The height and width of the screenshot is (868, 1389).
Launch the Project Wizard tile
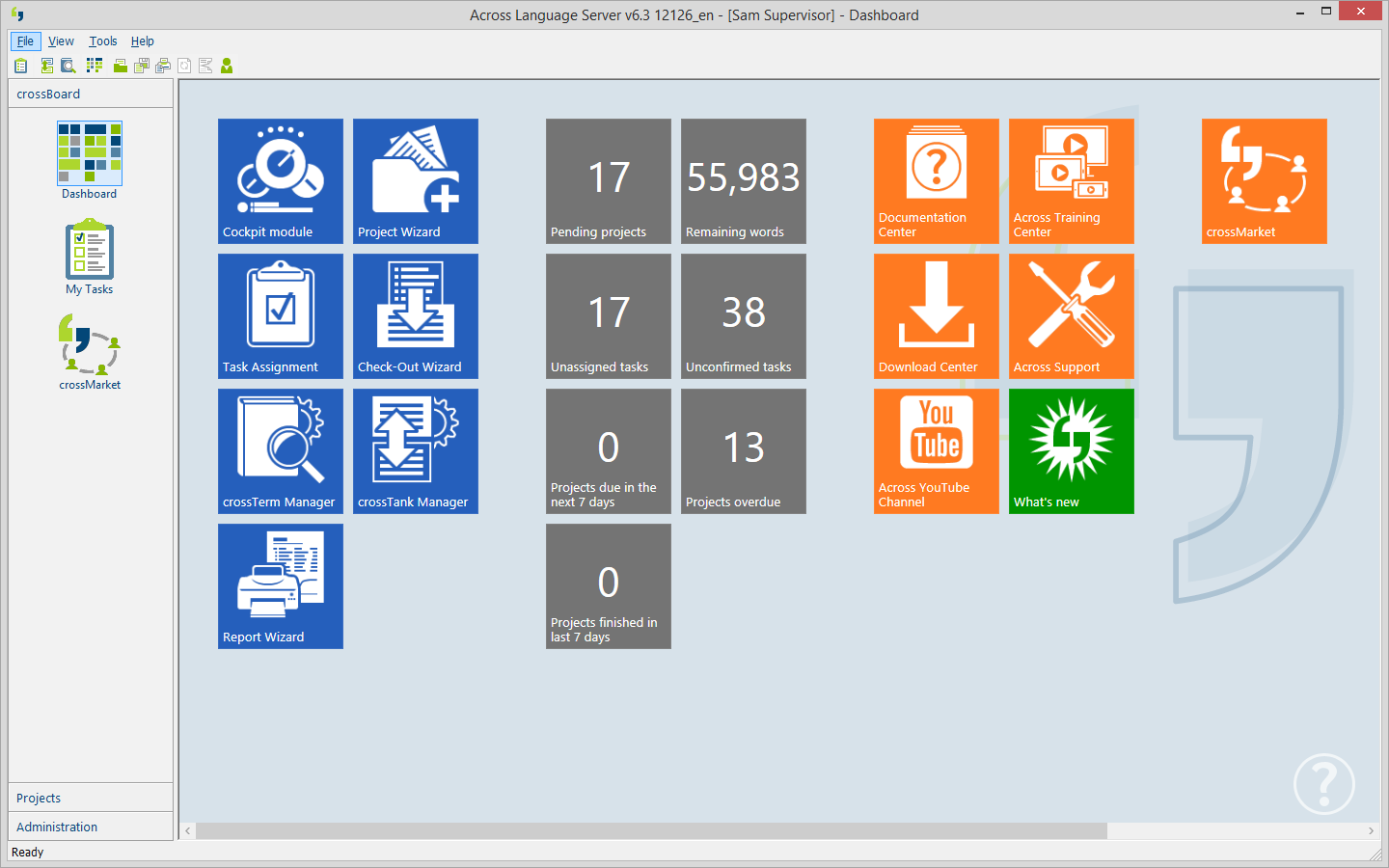pyautogui.click(x=416, y=181)
